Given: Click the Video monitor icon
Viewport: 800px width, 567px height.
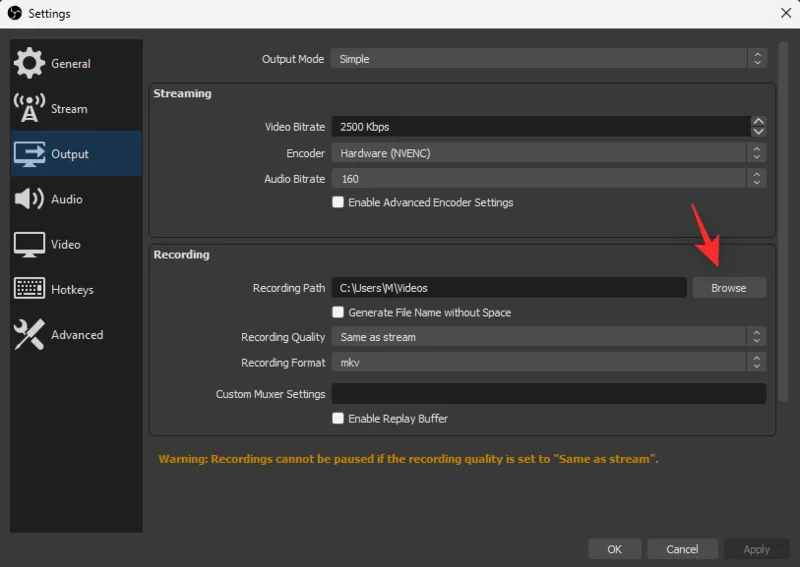Looking at the screenshot, I should tap(29, 244).
